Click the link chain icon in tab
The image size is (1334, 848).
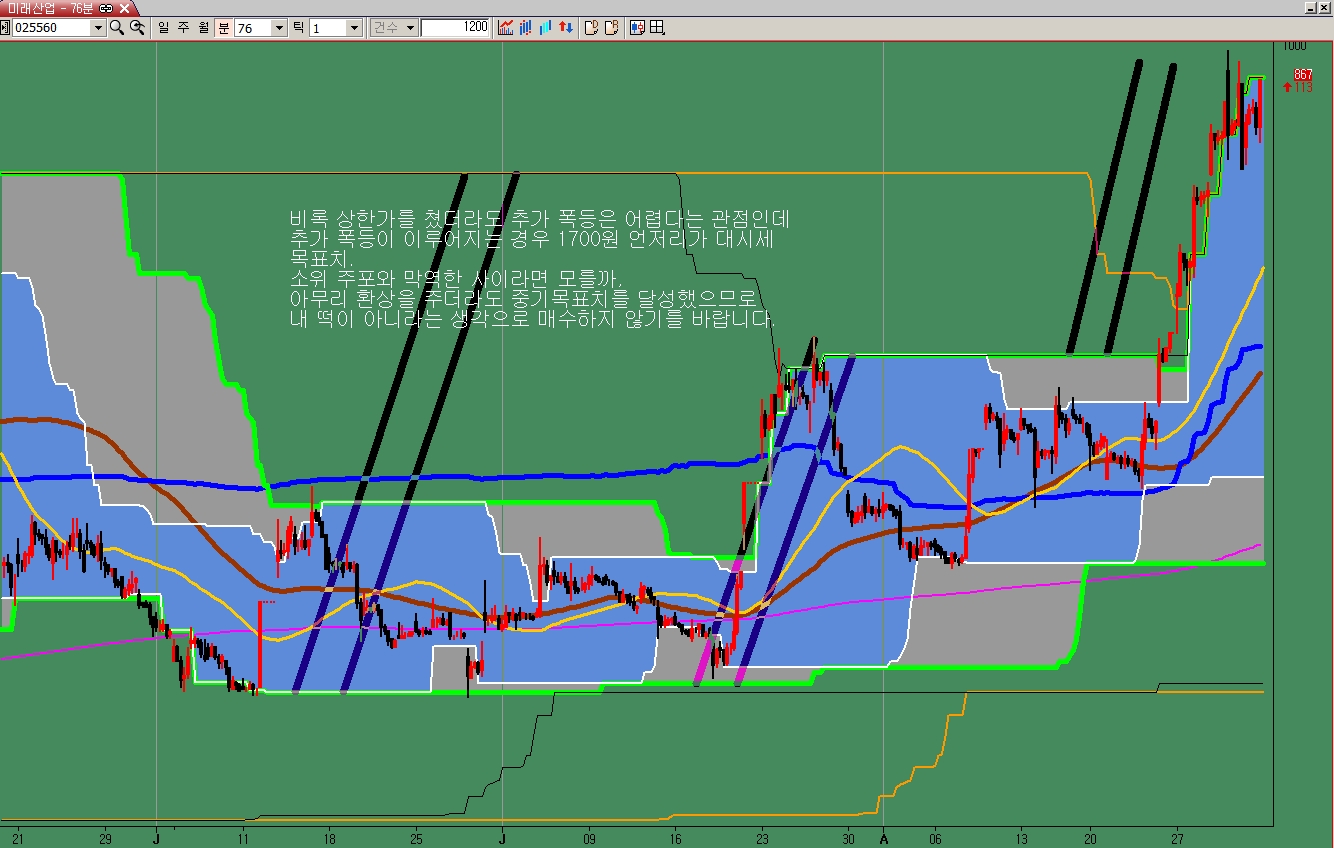coord(106,8)
